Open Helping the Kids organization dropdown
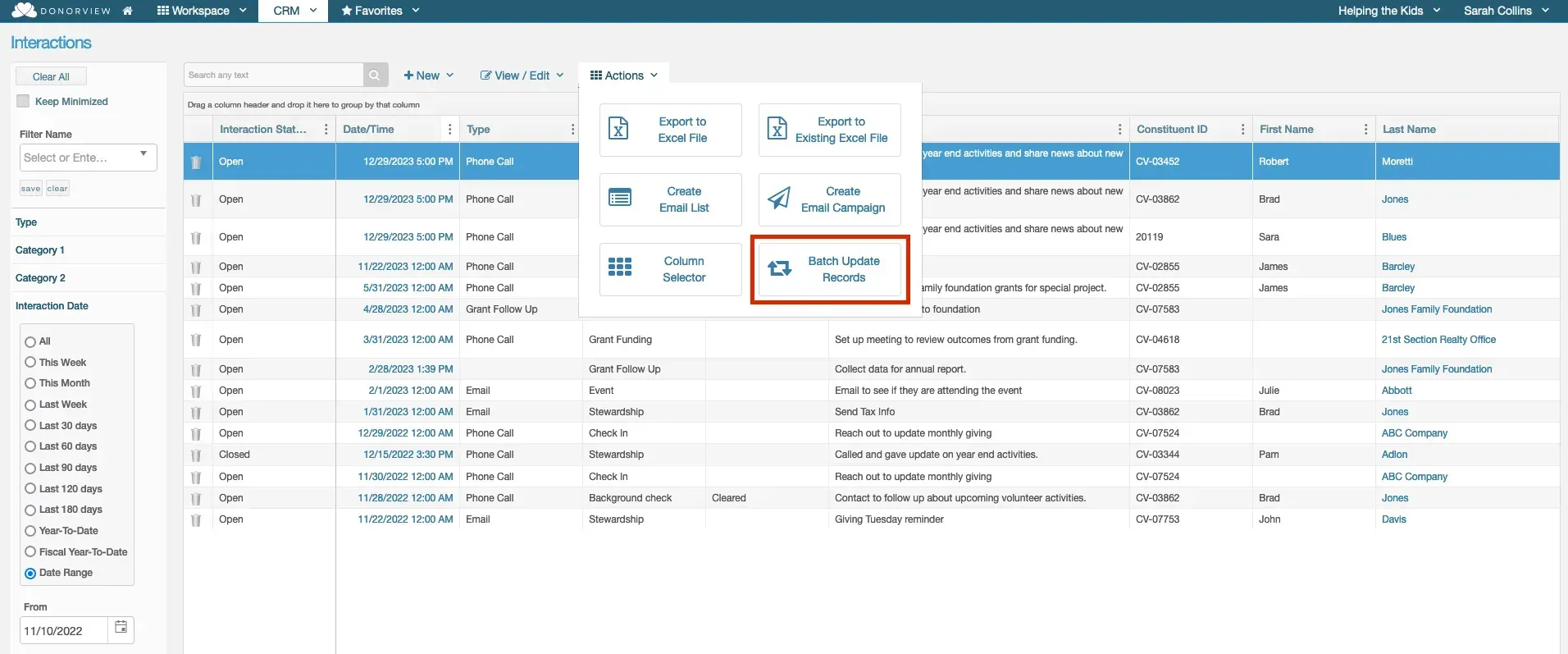Screen dimensions: 1568x654 [1389, 11]
